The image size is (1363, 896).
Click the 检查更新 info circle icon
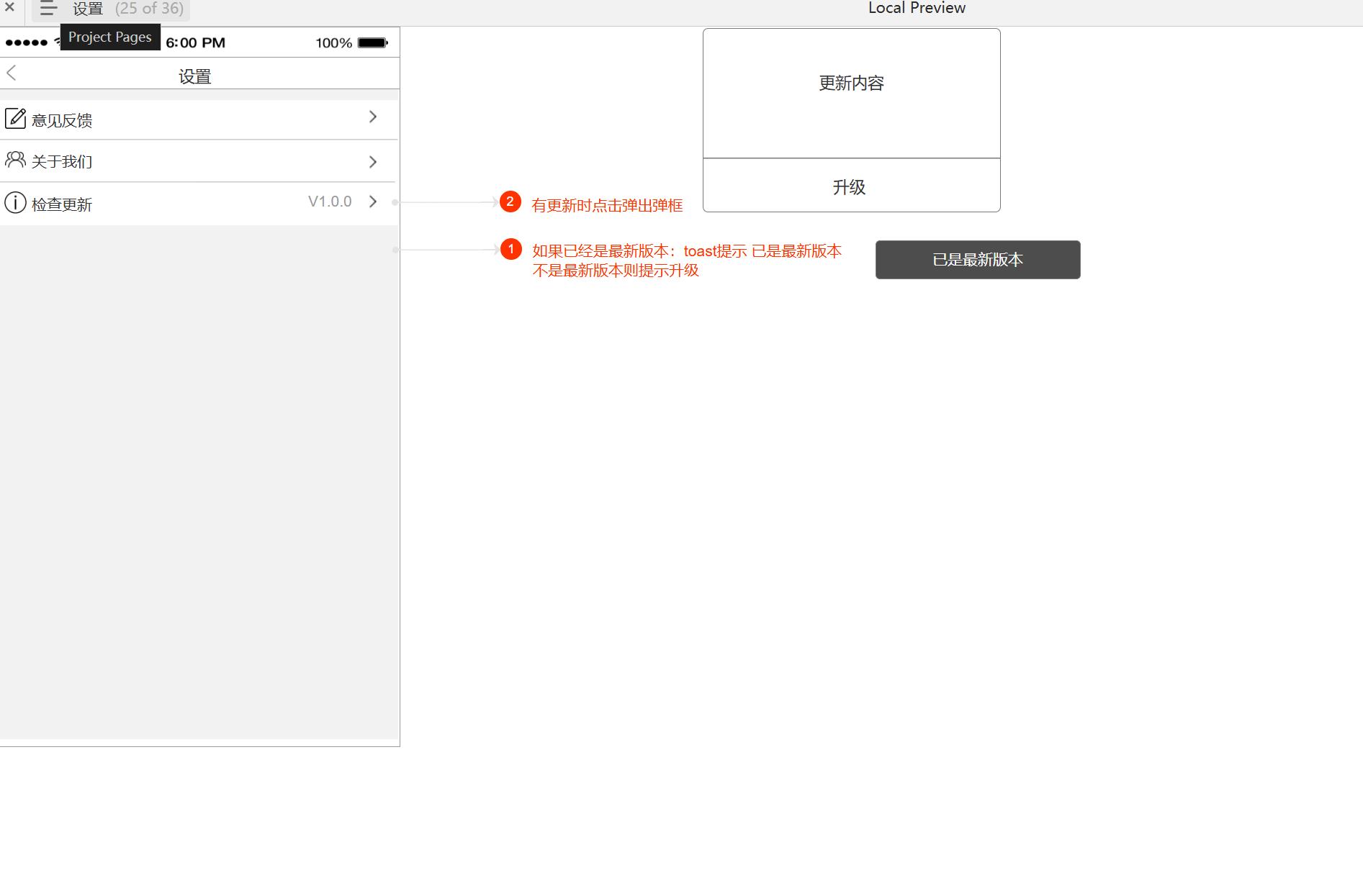15,202
